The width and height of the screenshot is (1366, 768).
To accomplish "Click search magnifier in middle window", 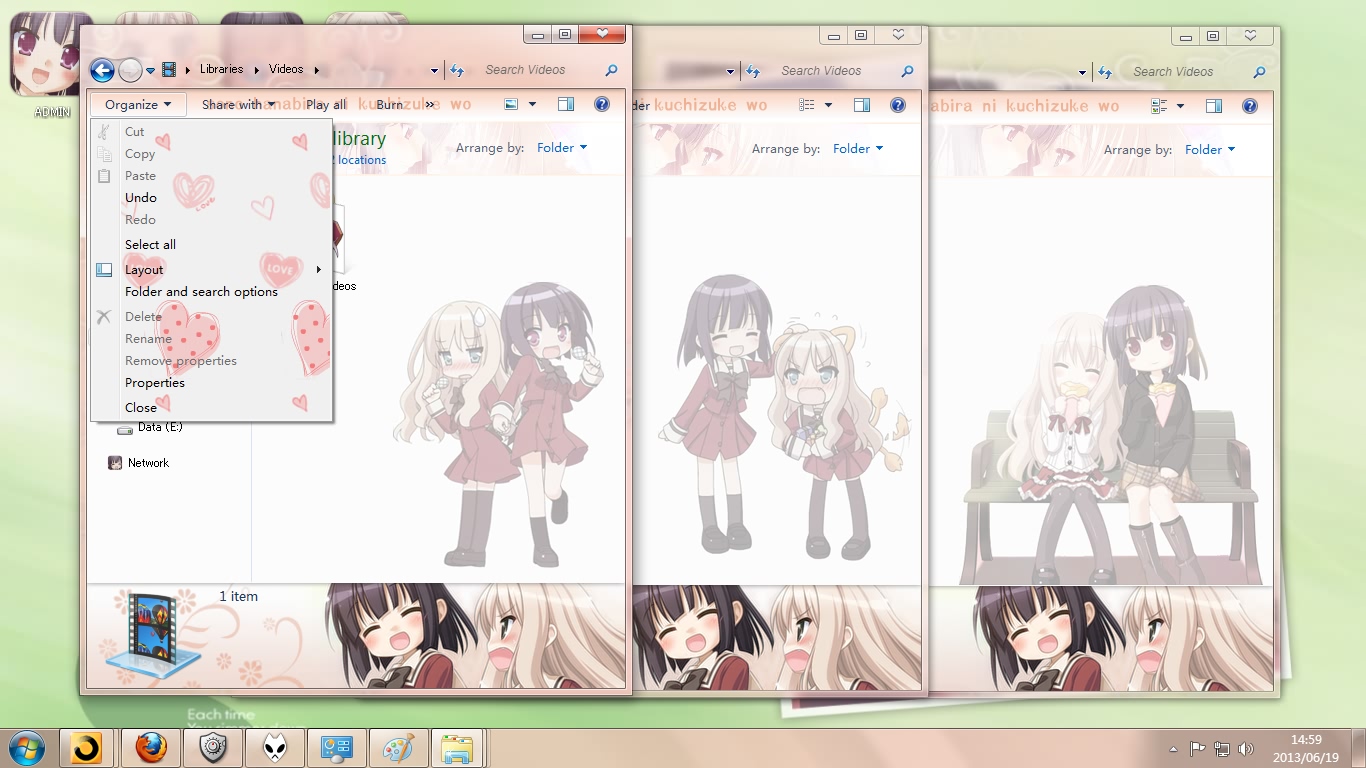I will point(907,71).
